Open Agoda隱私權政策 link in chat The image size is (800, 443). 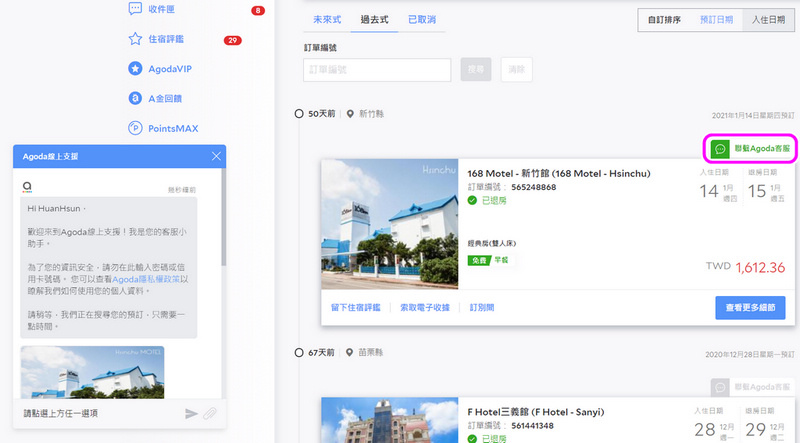point(146,279)
